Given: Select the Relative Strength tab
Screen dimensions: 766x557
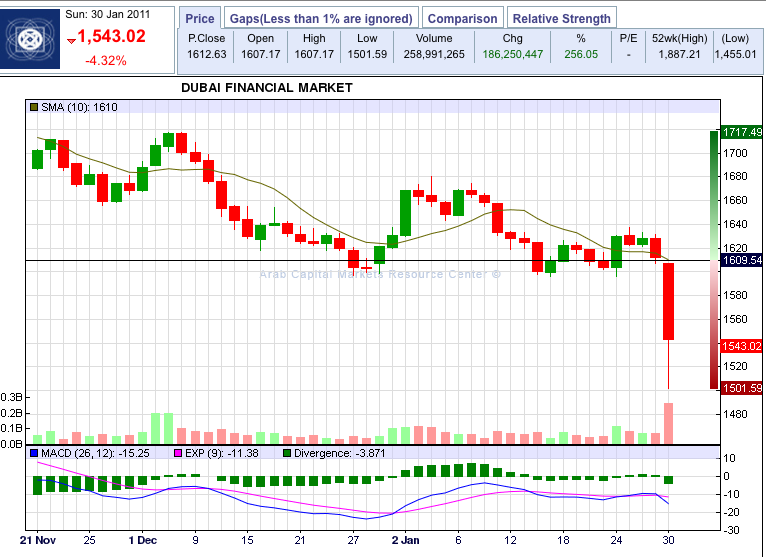Looking at the screenshot, I should tap(562, 19).
